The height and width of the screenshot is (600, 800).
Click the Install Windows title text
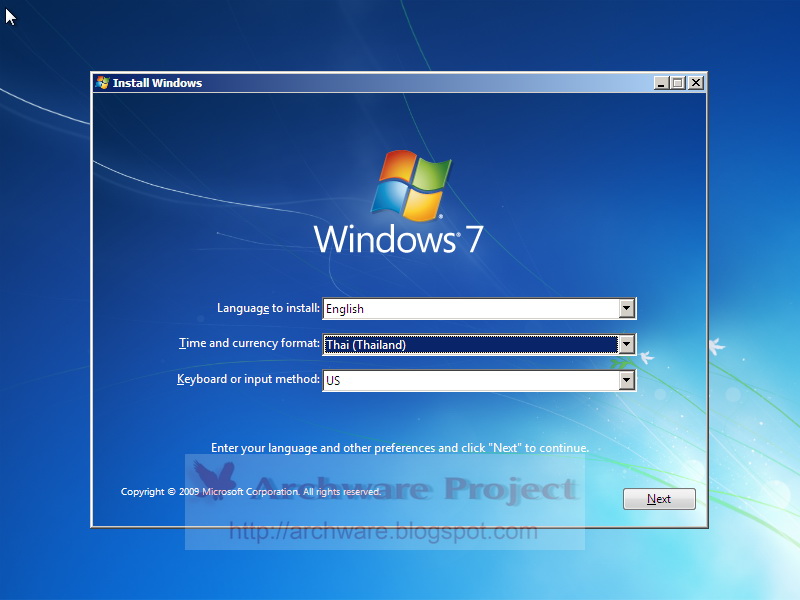click(157, 83)
